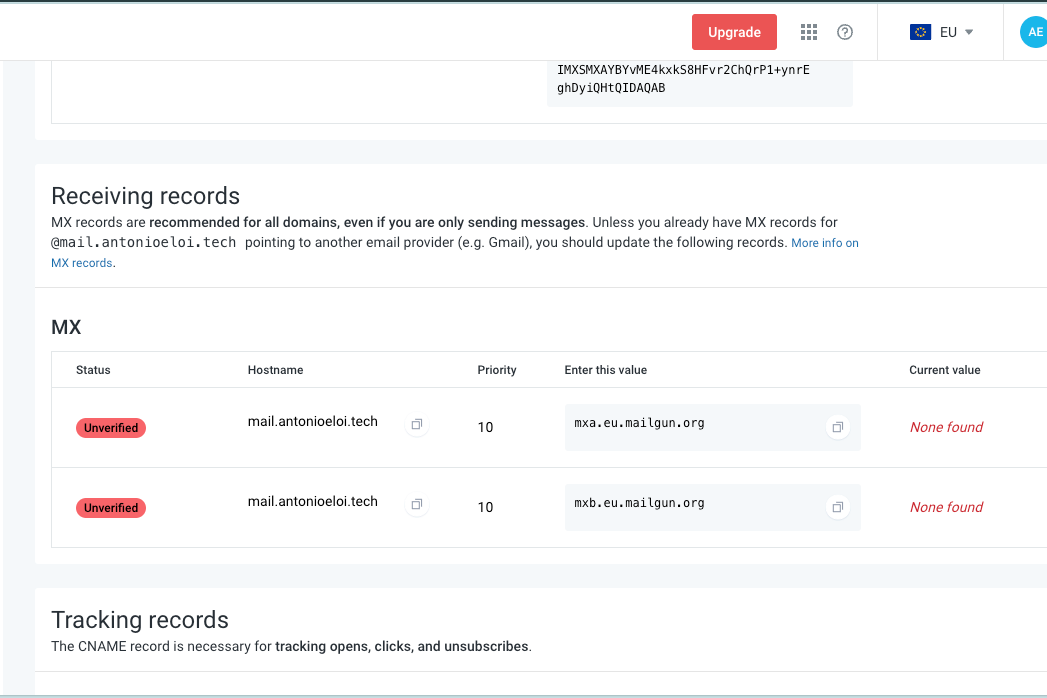Open the 'More info on MX records' link

pyautogui.click(x=824, y=242)
